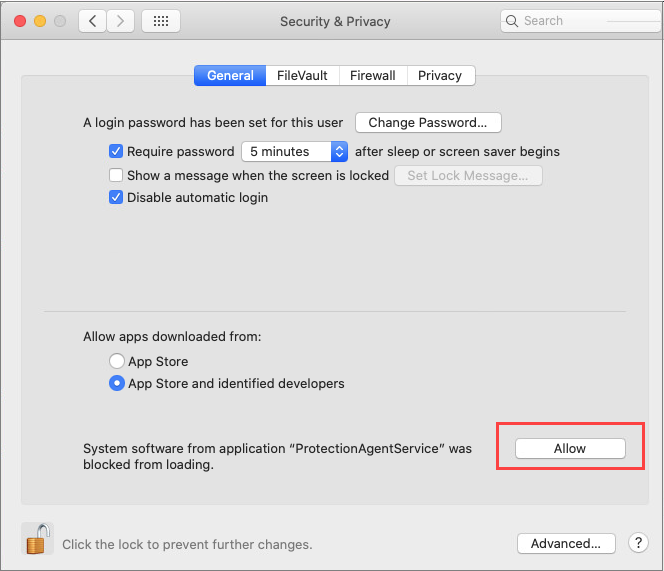
Task: Open the 5 minutes delay dropdown
Action: [294, 152]
